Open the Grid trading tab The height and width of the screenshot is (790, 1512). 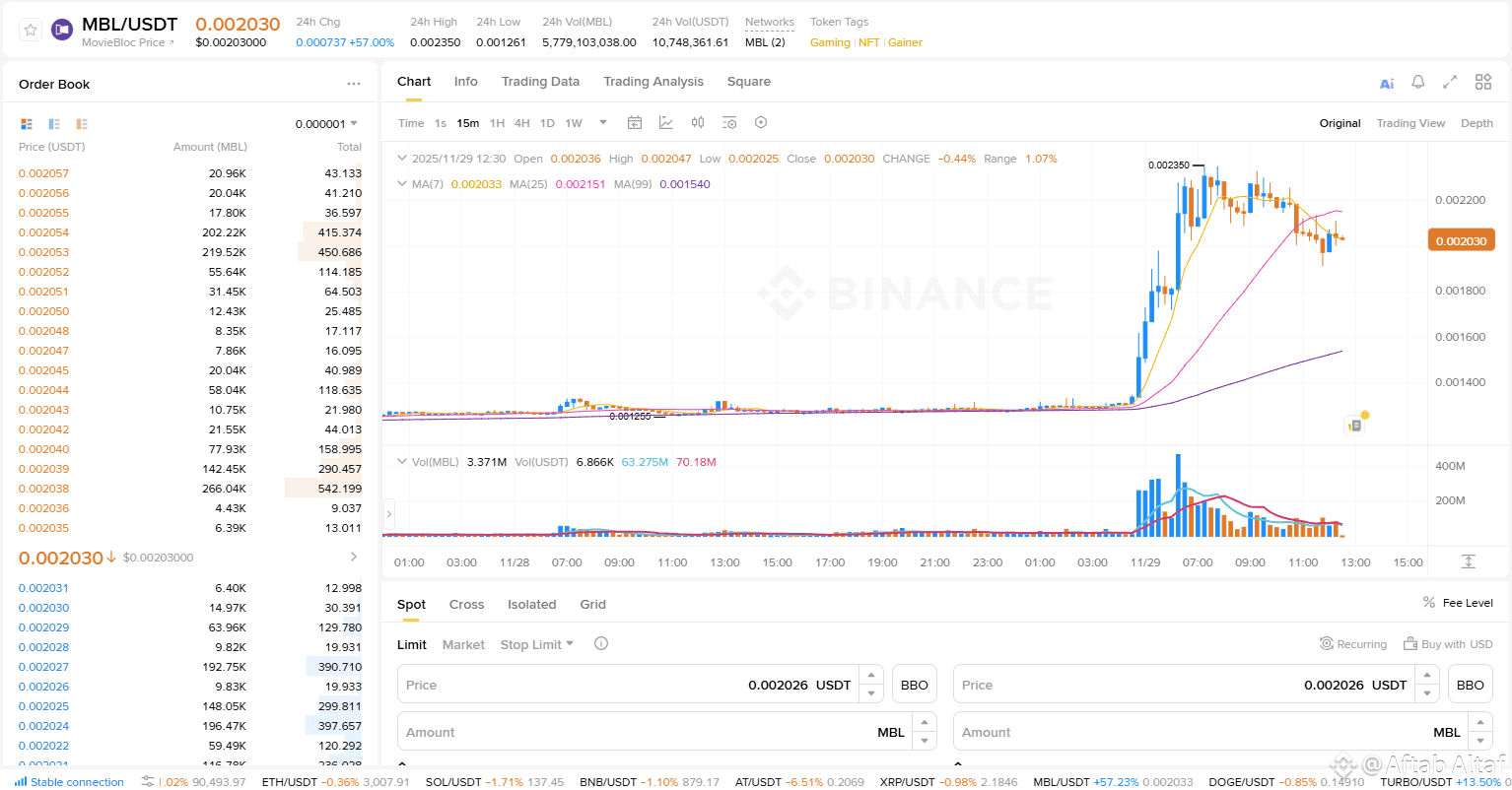pos(592,604)
